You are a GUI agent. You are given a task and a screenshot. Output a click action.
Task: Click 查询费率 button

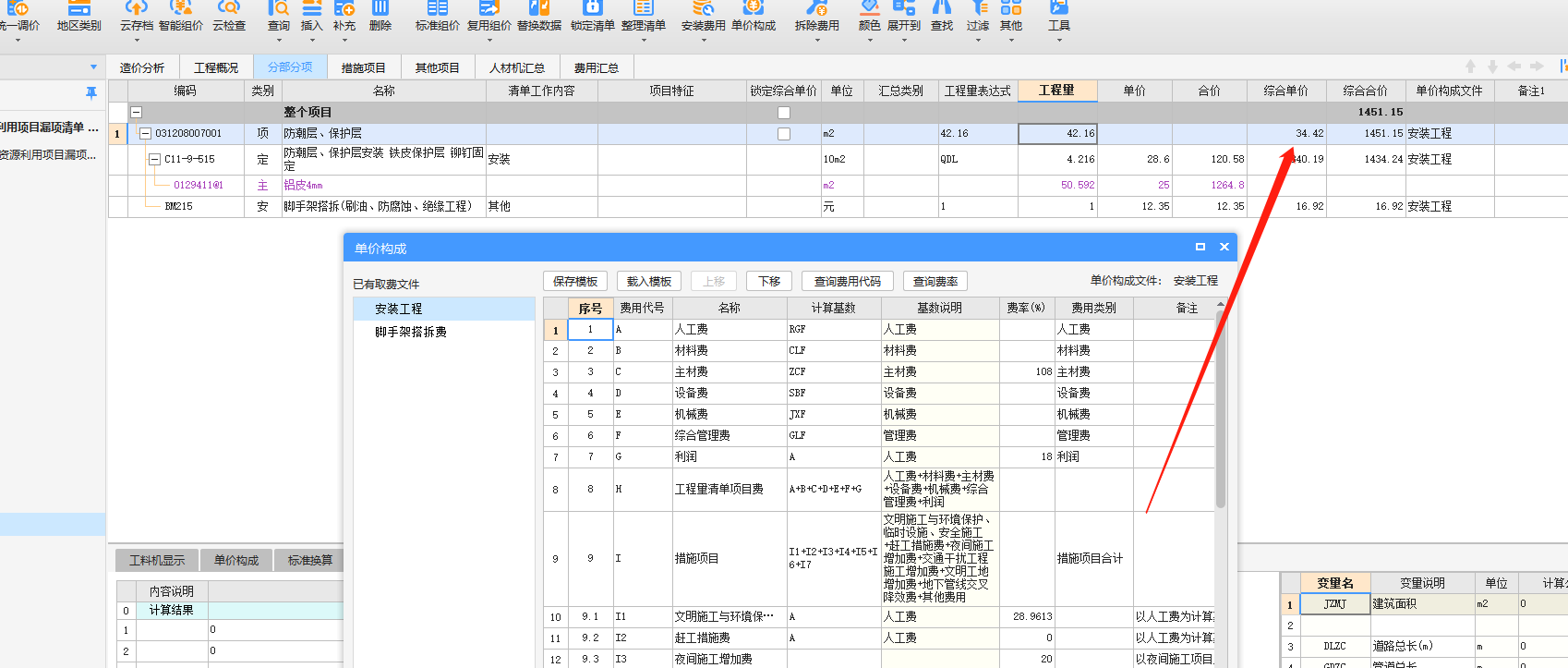(935, 281)
